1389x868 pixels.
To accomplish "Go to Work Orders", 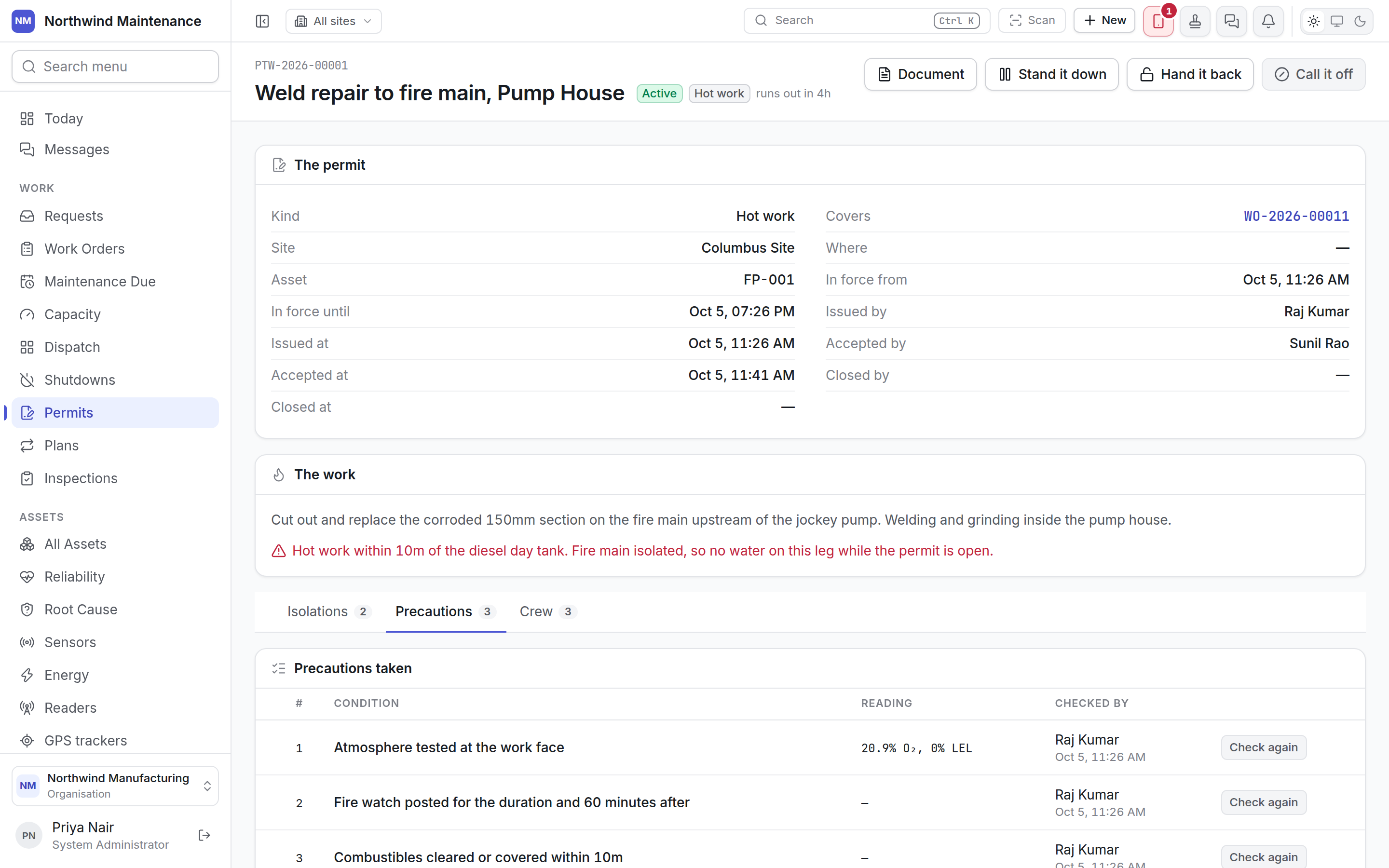I will 115,248.
